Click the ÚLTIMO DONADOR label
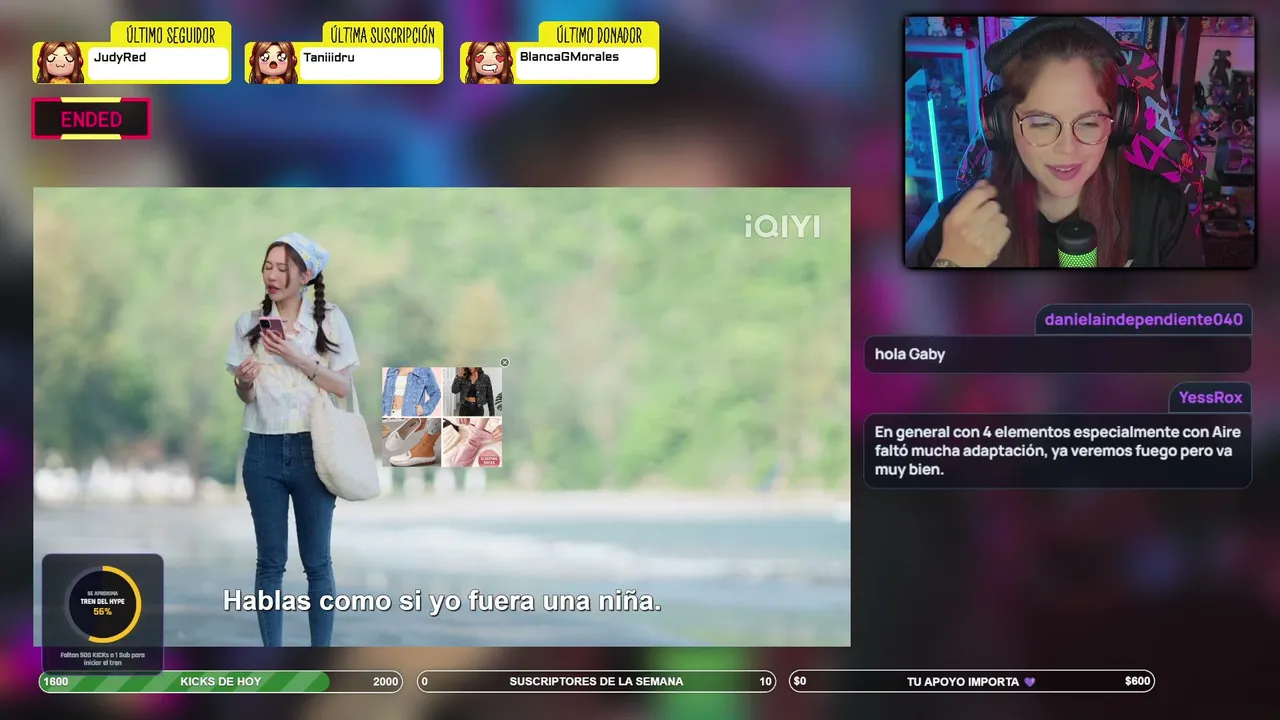Viewport: 1280px width, 720px height. point(598,36)
